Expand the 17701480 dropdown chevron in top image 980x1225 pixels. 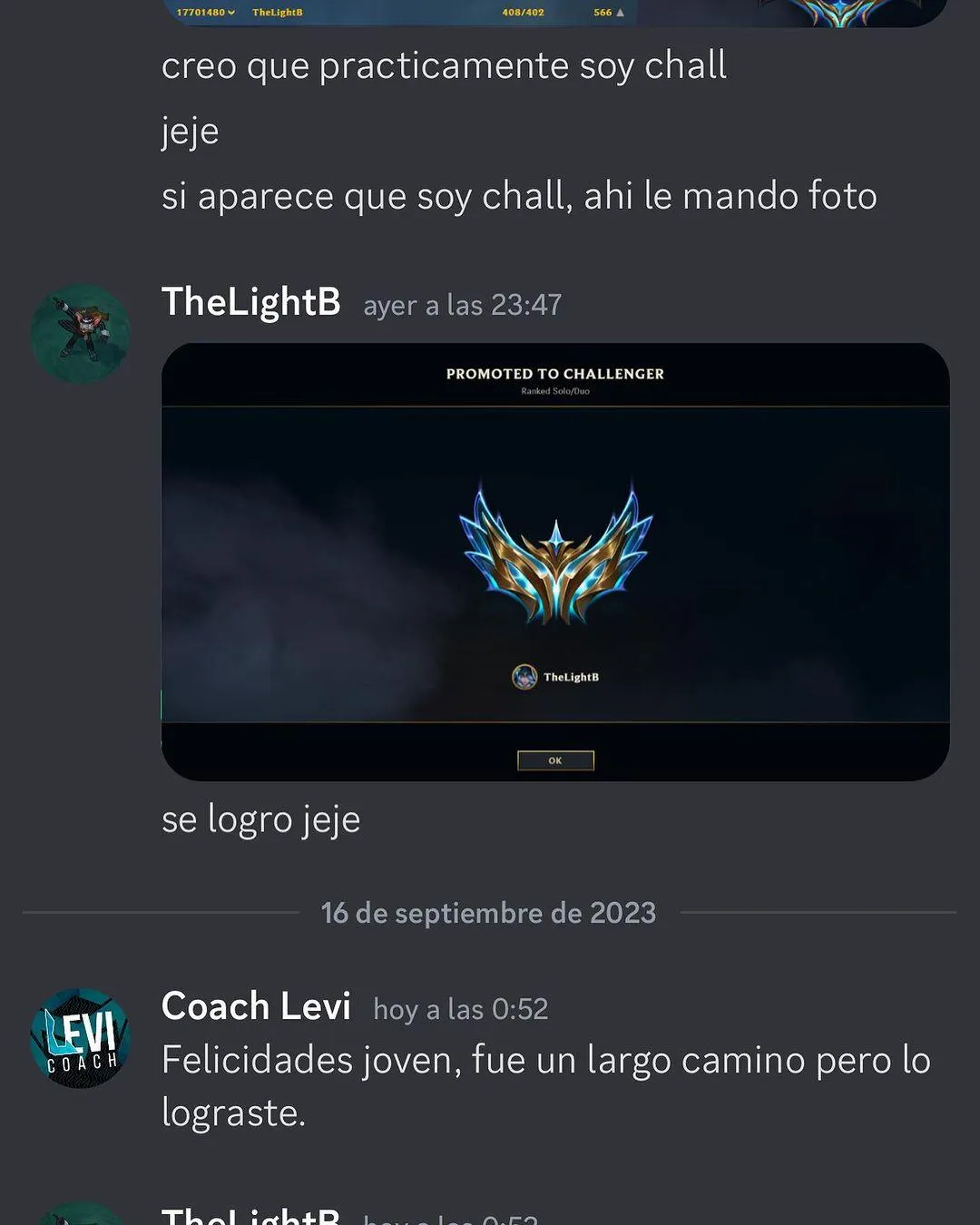(231, 13)
